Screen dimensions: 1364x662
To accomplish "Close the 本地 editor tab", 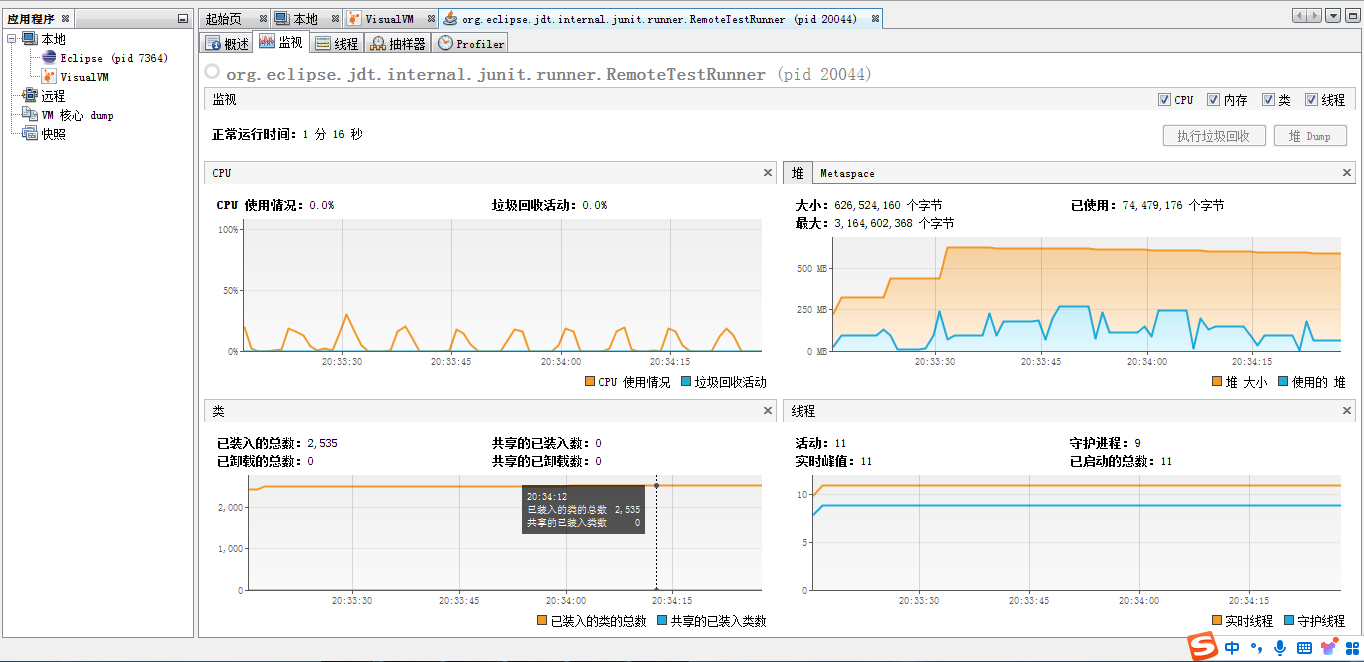I will [x=335, y=19].
